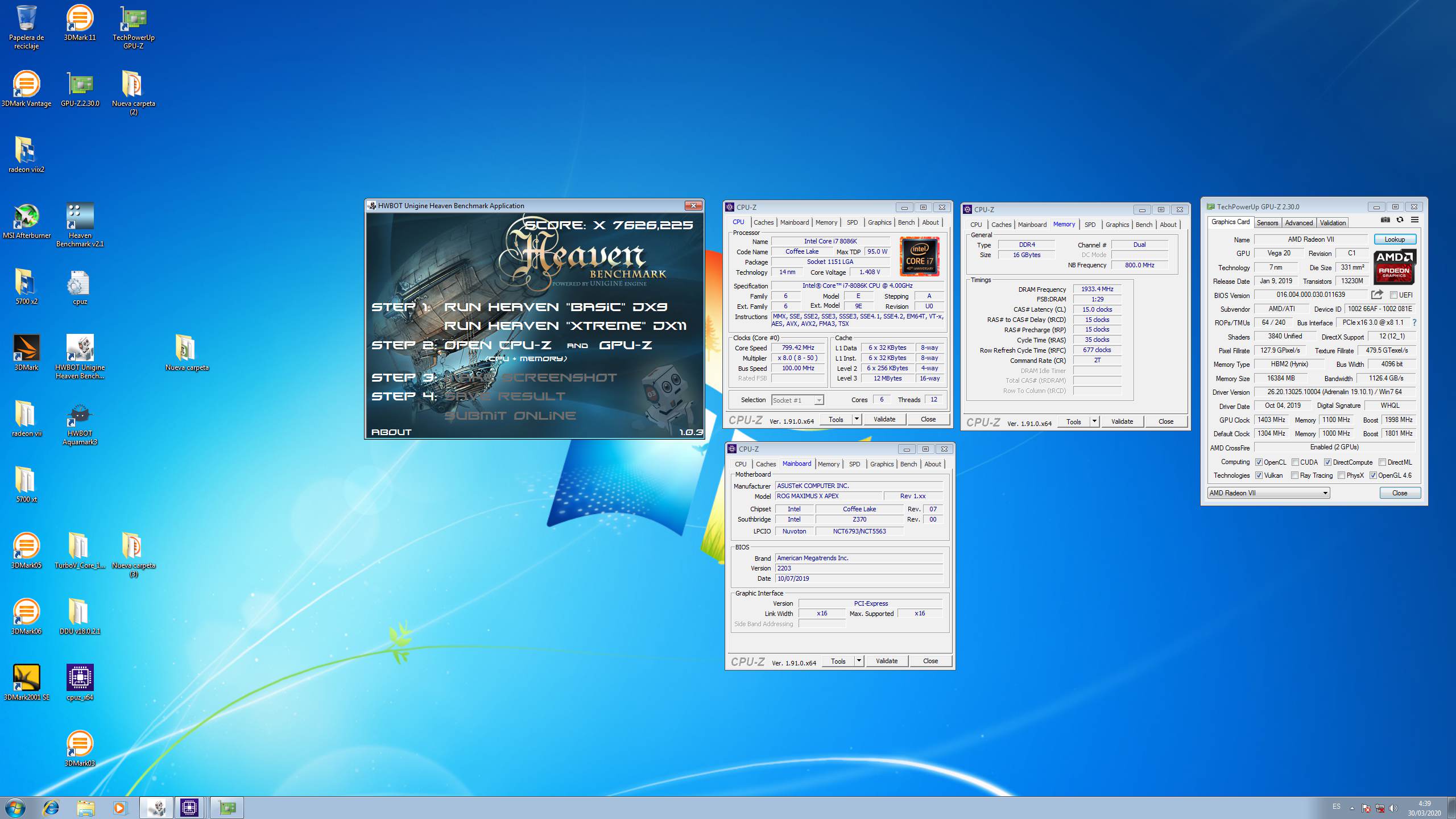Switch to SPD tab in the CPU-Z Memory window

pyautogui.click(x=1090, y=225)
